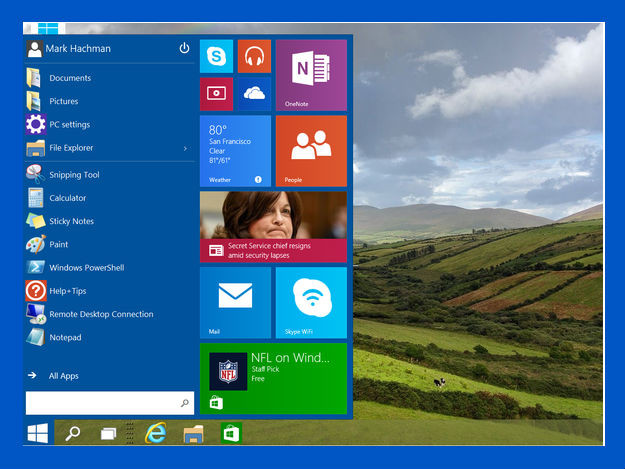
Task: Click the magnifier in the search box
Action: click(185, 403)
